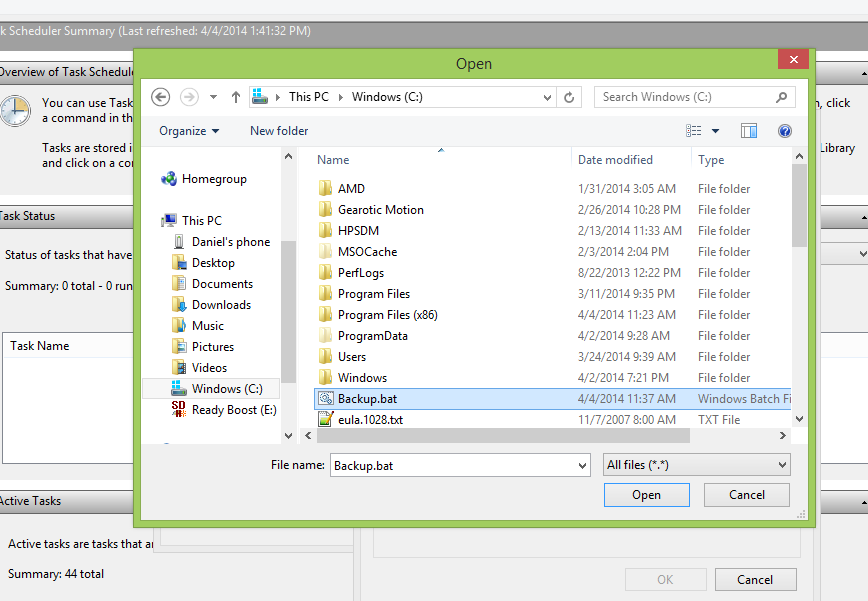The height and width of the screenshot is (601, 868).
Task: Open the File name history dropdown
Action: [583, 465]
